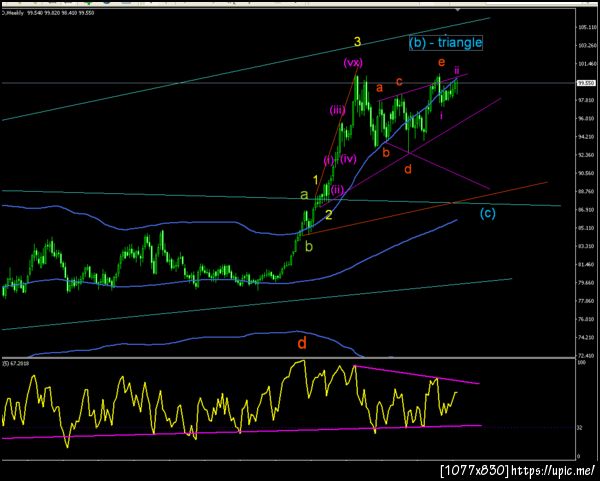Select the magenta '(iii)' wave label
This screenshot has width=600, height=481.
[338, 111]
